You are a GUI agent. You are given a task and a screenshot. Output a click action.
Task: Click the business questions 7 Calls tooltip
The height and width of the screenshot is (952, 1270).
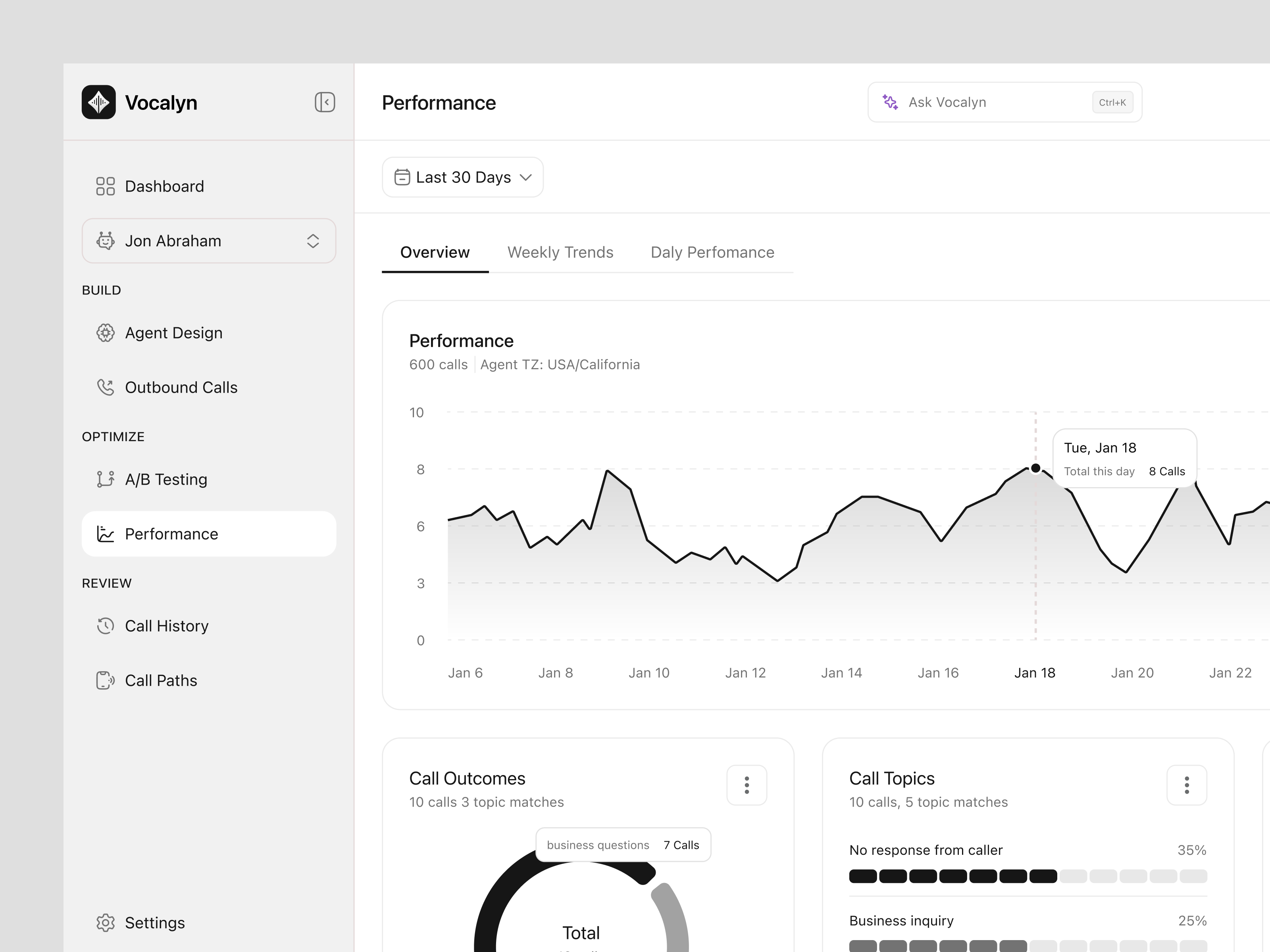623,845
